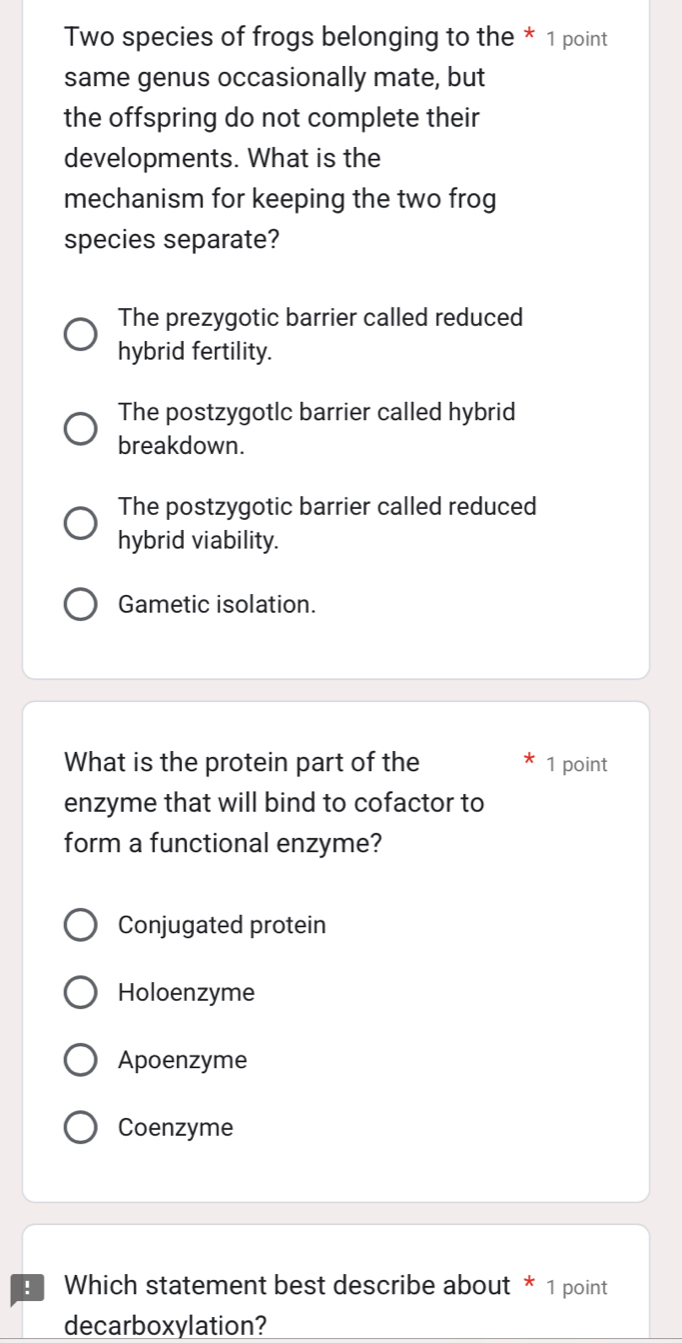Select Coenzyme
The image size is (682, 1343).
(80, 1127)
